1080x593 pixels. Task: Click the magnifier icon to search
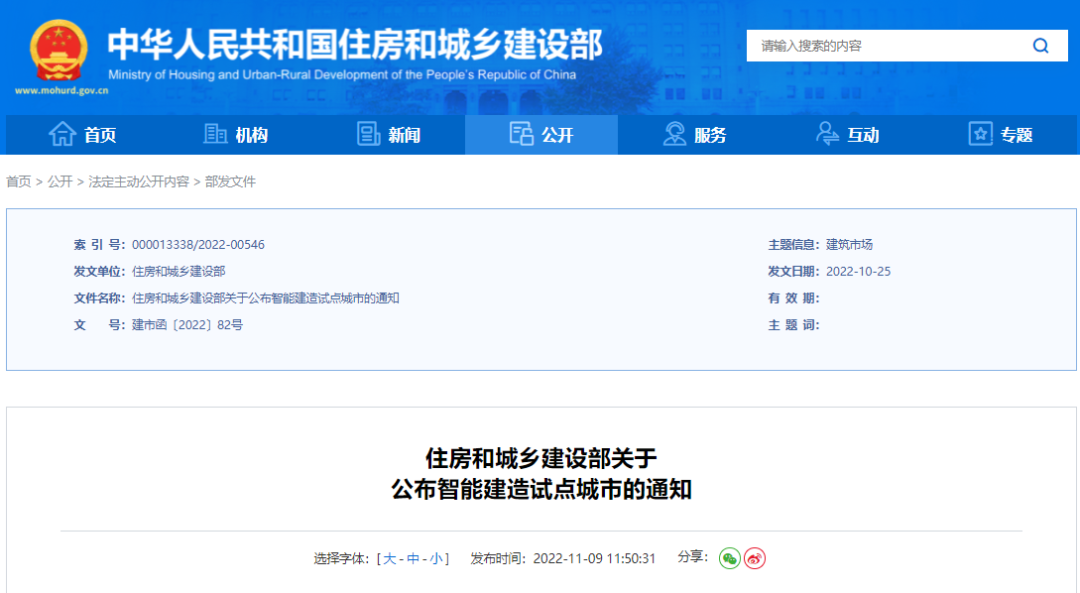pyautogui.click(x=1040, y=45)
